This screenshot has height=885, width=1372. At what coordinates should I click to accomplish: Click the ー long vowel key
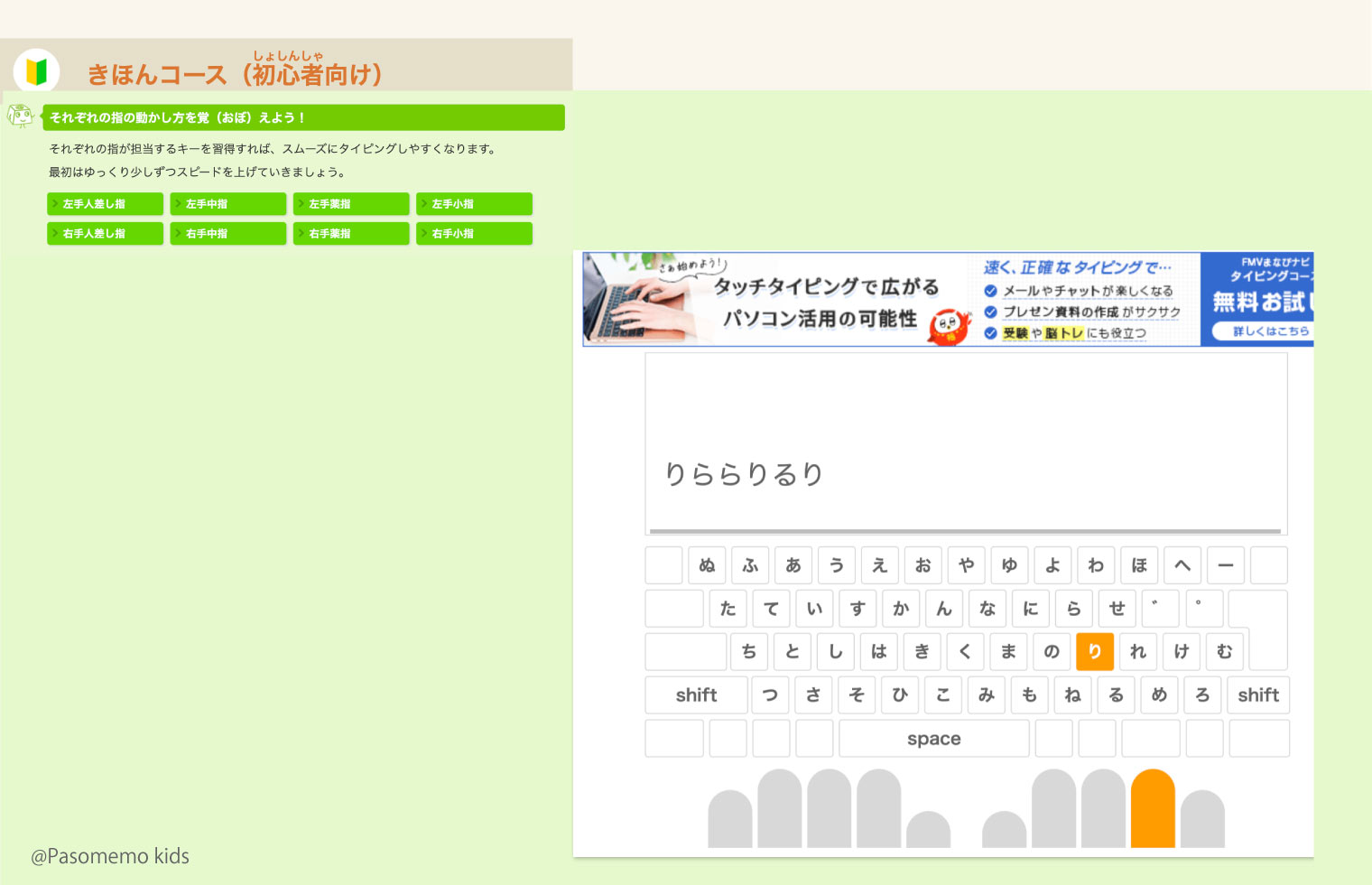coord(1226,565)
